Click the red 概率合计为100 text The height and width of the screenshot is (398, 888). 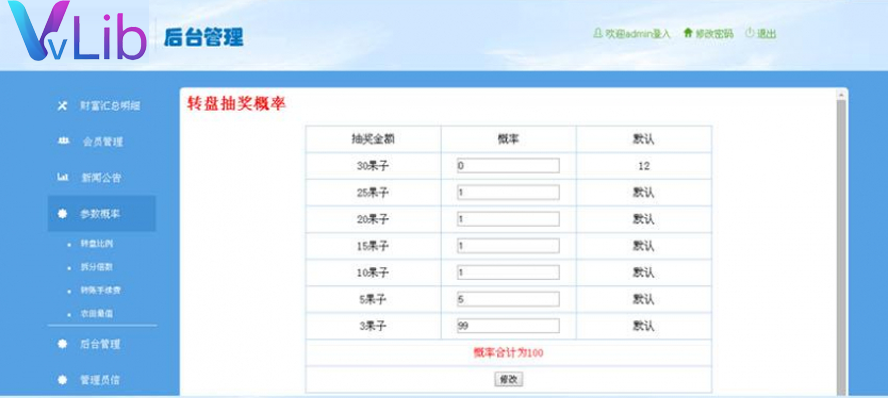[x=508, y=353]
